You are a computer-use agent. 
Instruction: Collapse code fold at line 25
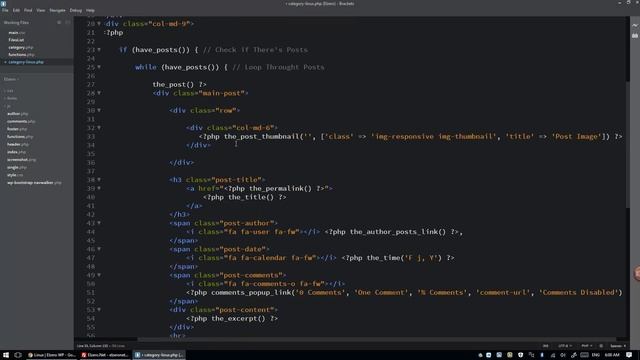pos(99,67)
